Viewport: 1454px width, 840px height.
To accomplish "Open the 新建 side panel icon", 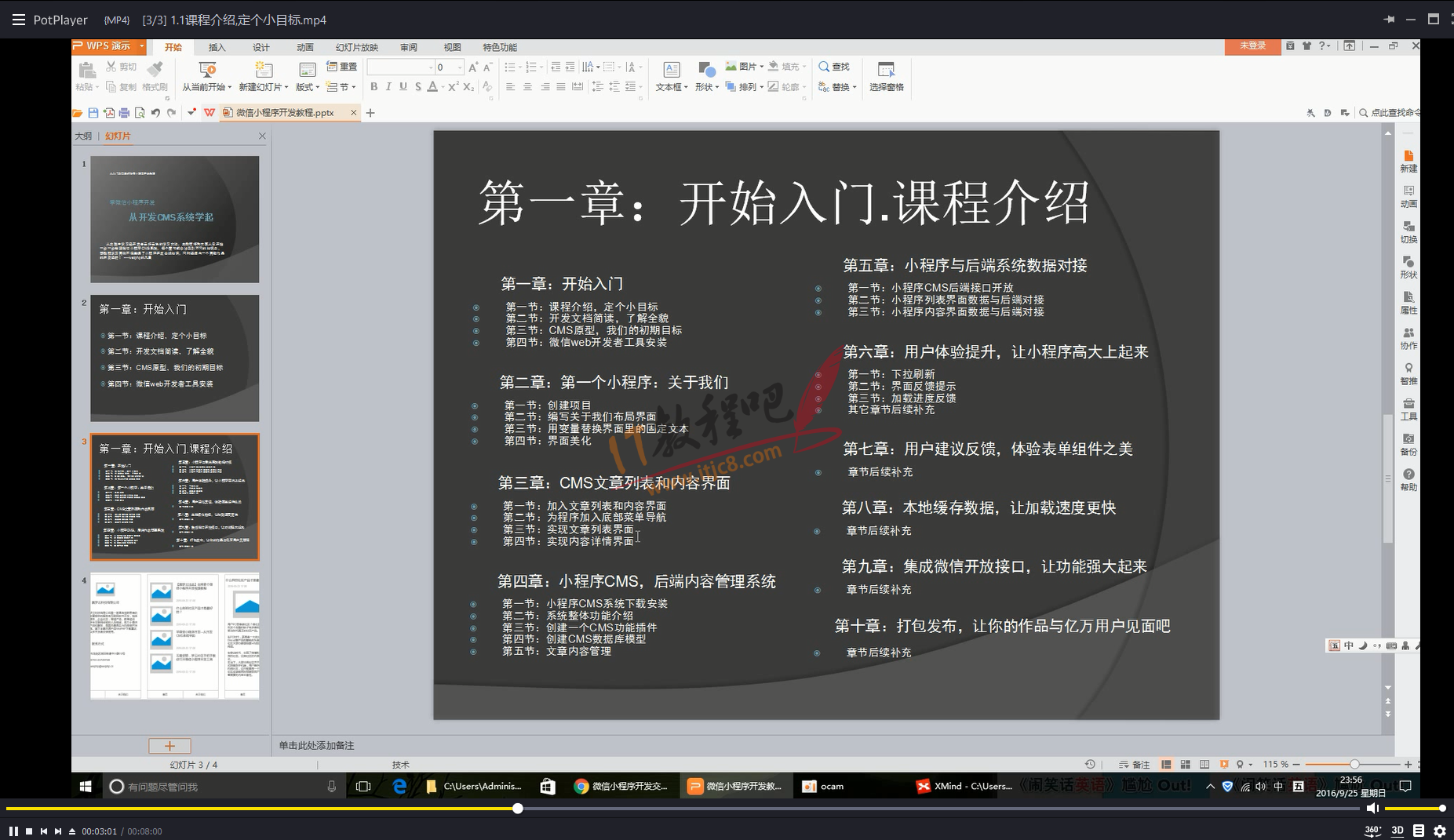I will coord(1408,161).
